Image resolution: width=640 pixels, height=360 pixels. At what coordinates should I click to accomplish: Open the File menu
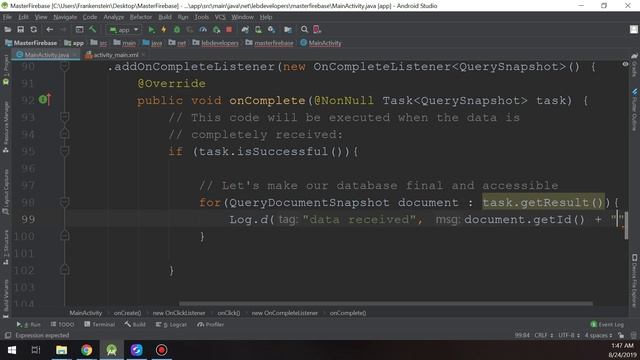pyautogui.click(x=7, y=17)
